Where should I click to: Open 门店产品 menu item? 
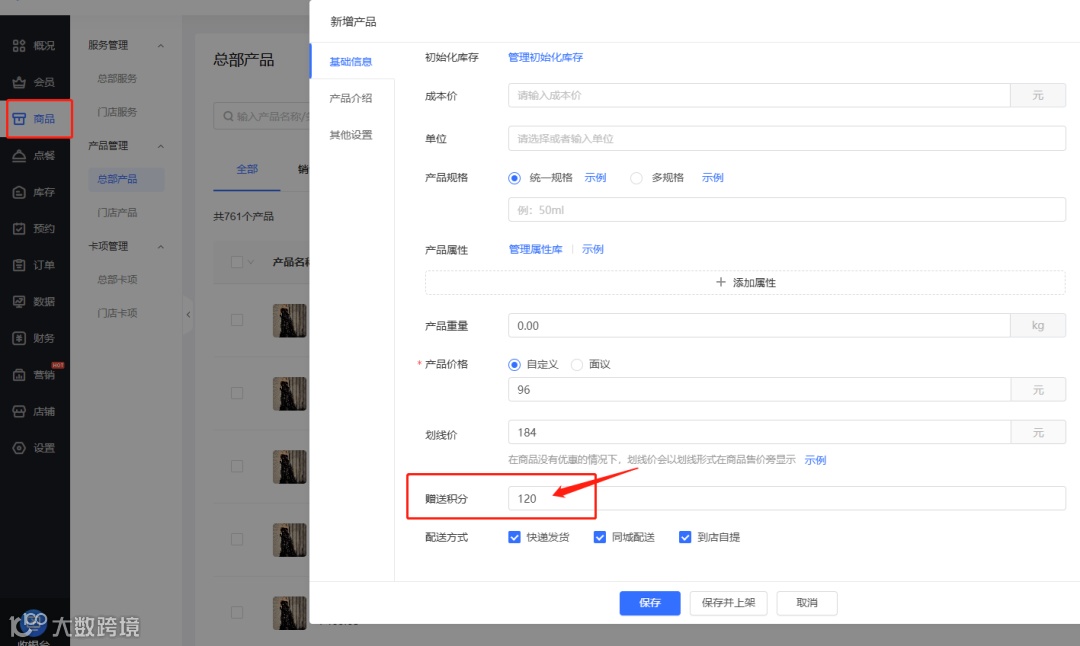117,212
